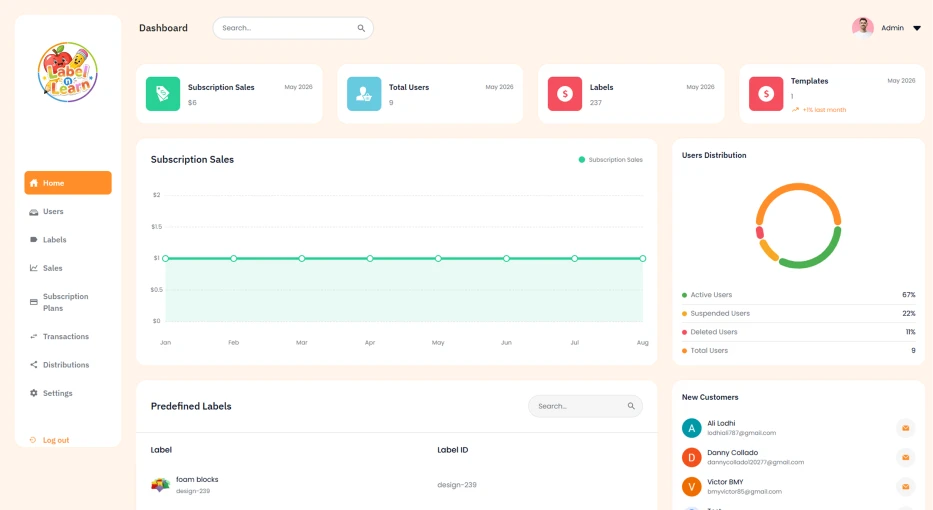Click the Subscription Sales $6 value
The image size is (933, 510).
coord(192,103)
